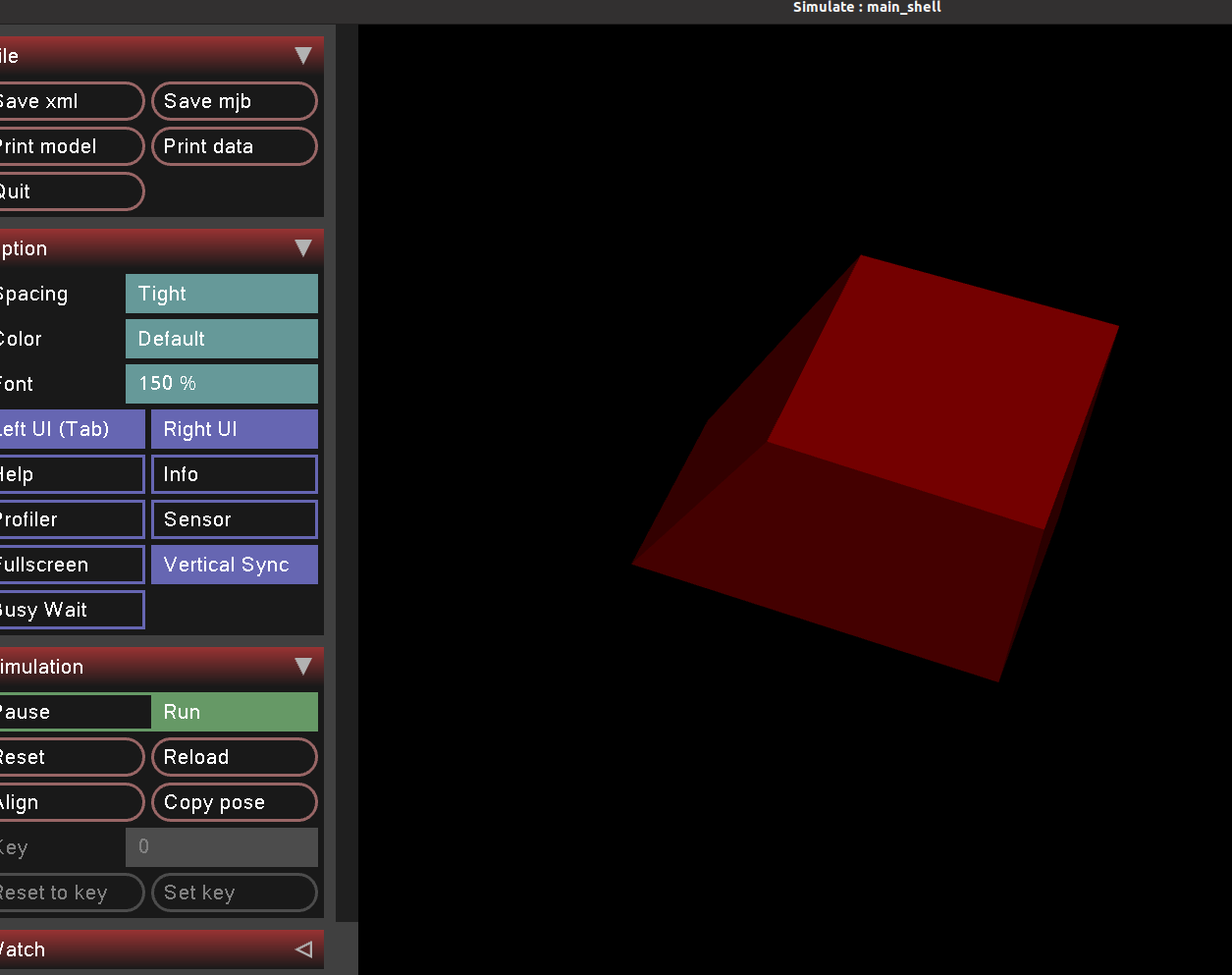The width and height of the screenshot is (1232, 975).
Task: Expand the Watch section
Action: (x=303, y=948)
